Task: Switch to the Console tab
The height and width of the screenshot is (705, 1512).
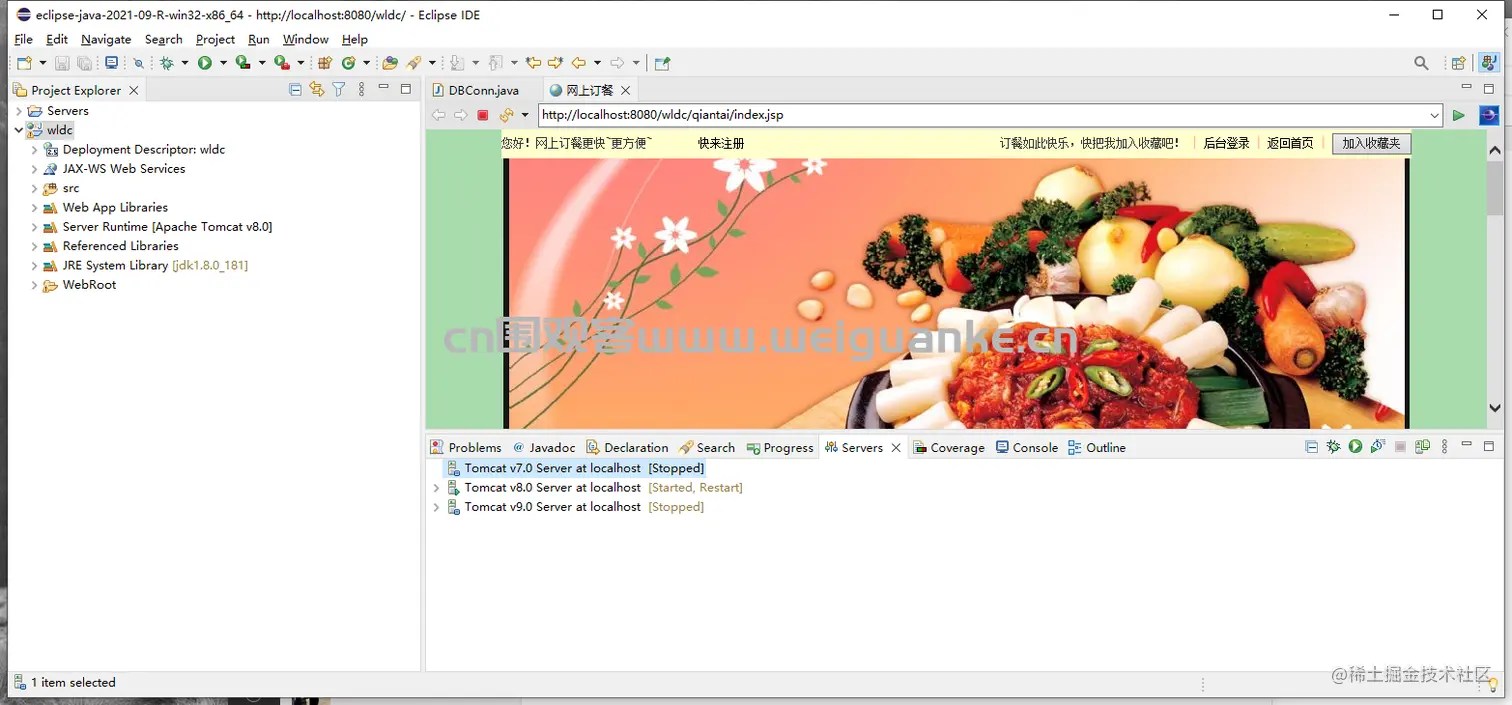Action: 1035,447
